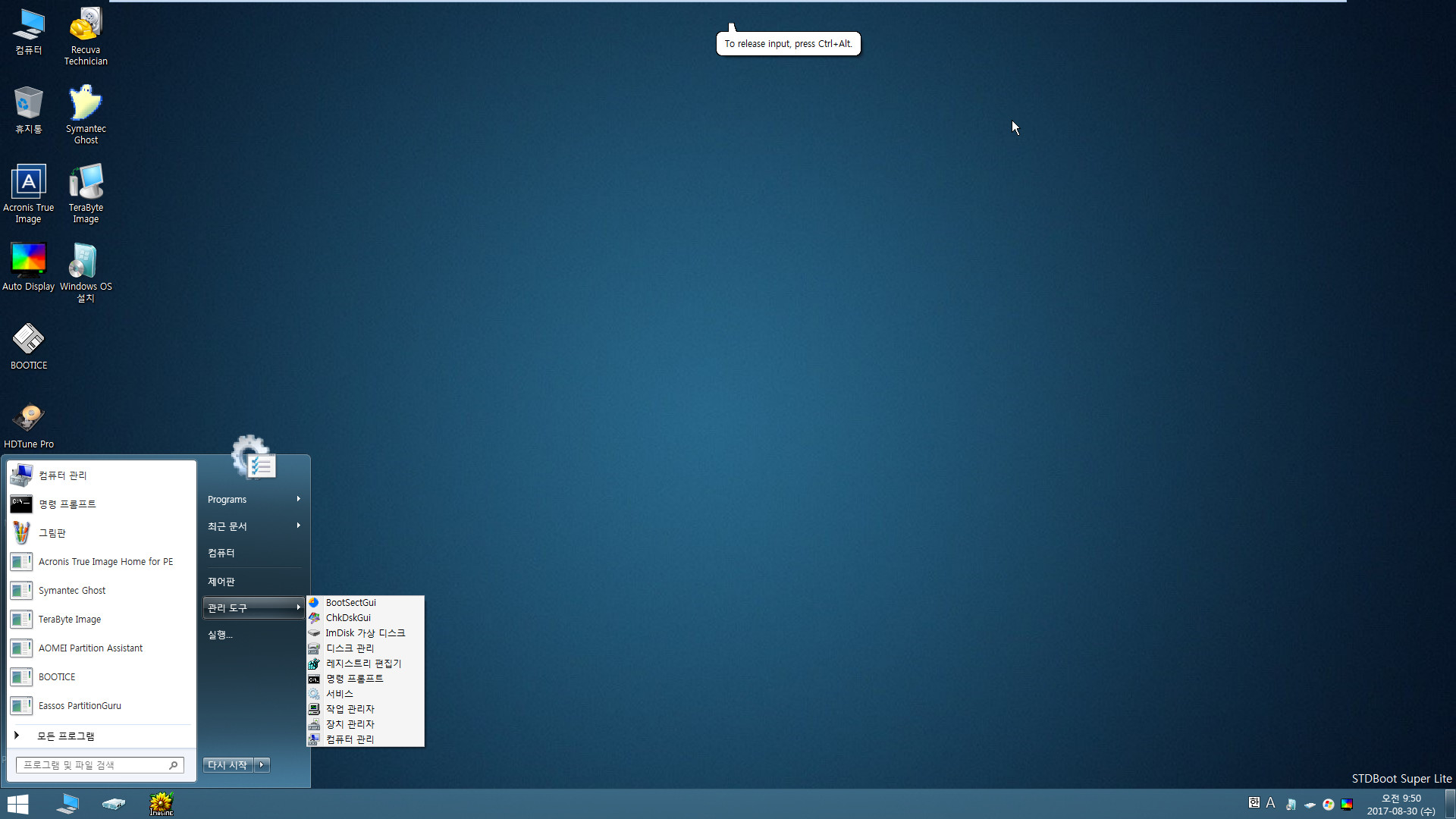Select BootSectGui from submenu
This screenshot has height=819, width=1456.
[366, 603]
